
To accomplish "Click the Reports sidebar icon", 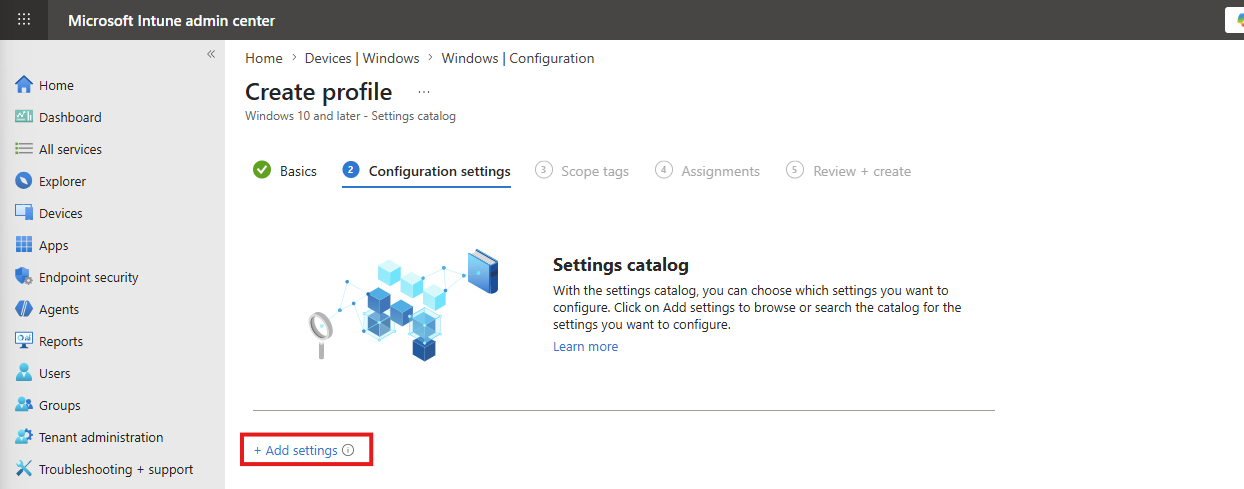I will click(x=24, y=341).
